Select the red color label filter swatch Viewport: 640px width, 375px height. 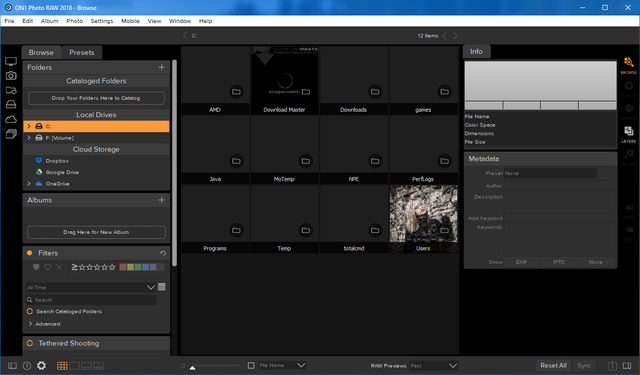tap(123, 267)
